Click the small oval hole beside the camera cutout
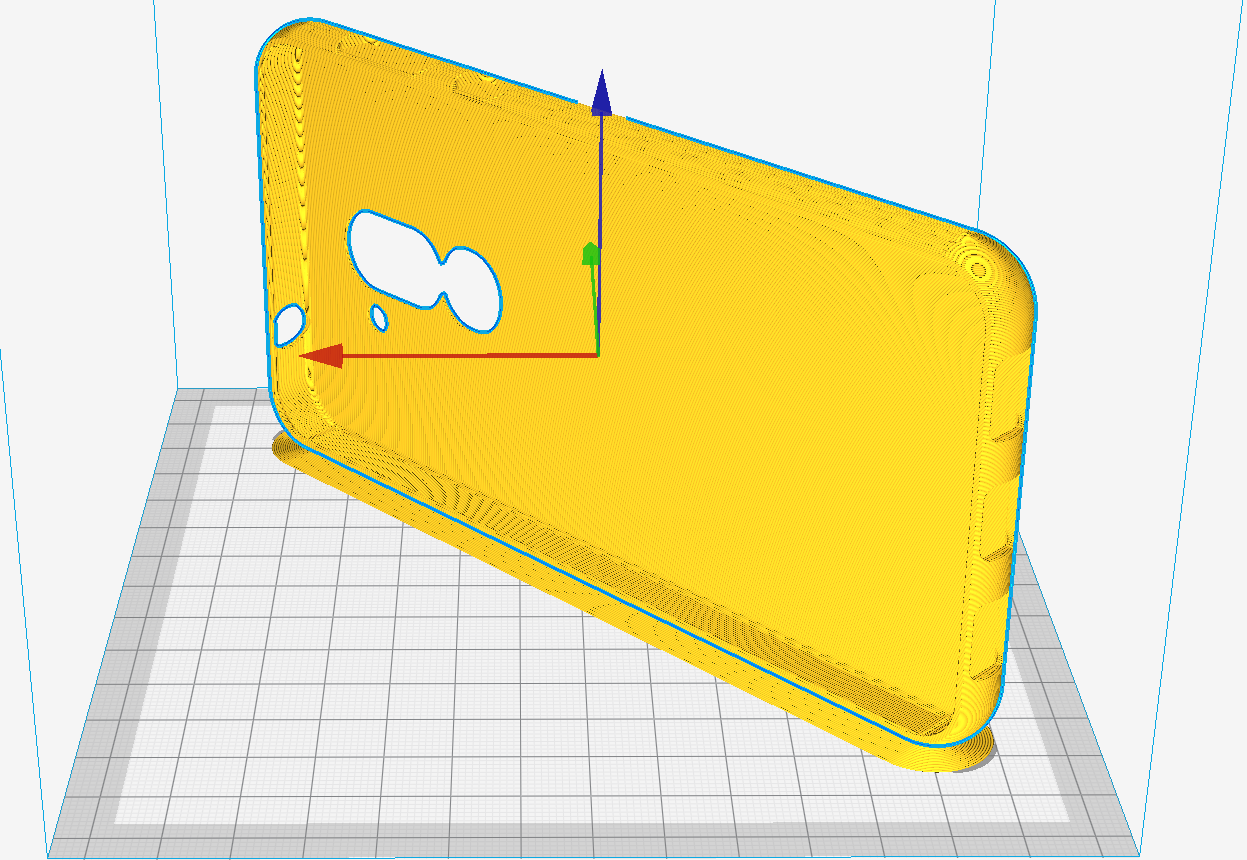The width and height of the screenshot is (1247, 860). [379, 317]
